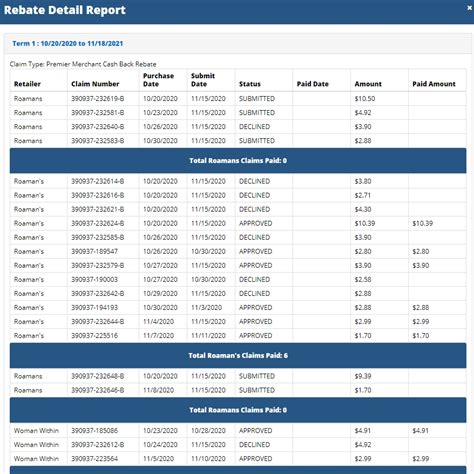The image size is (474, 474).
Task: Select claim number 390937-232581-B
Action: tap(98, 113)
